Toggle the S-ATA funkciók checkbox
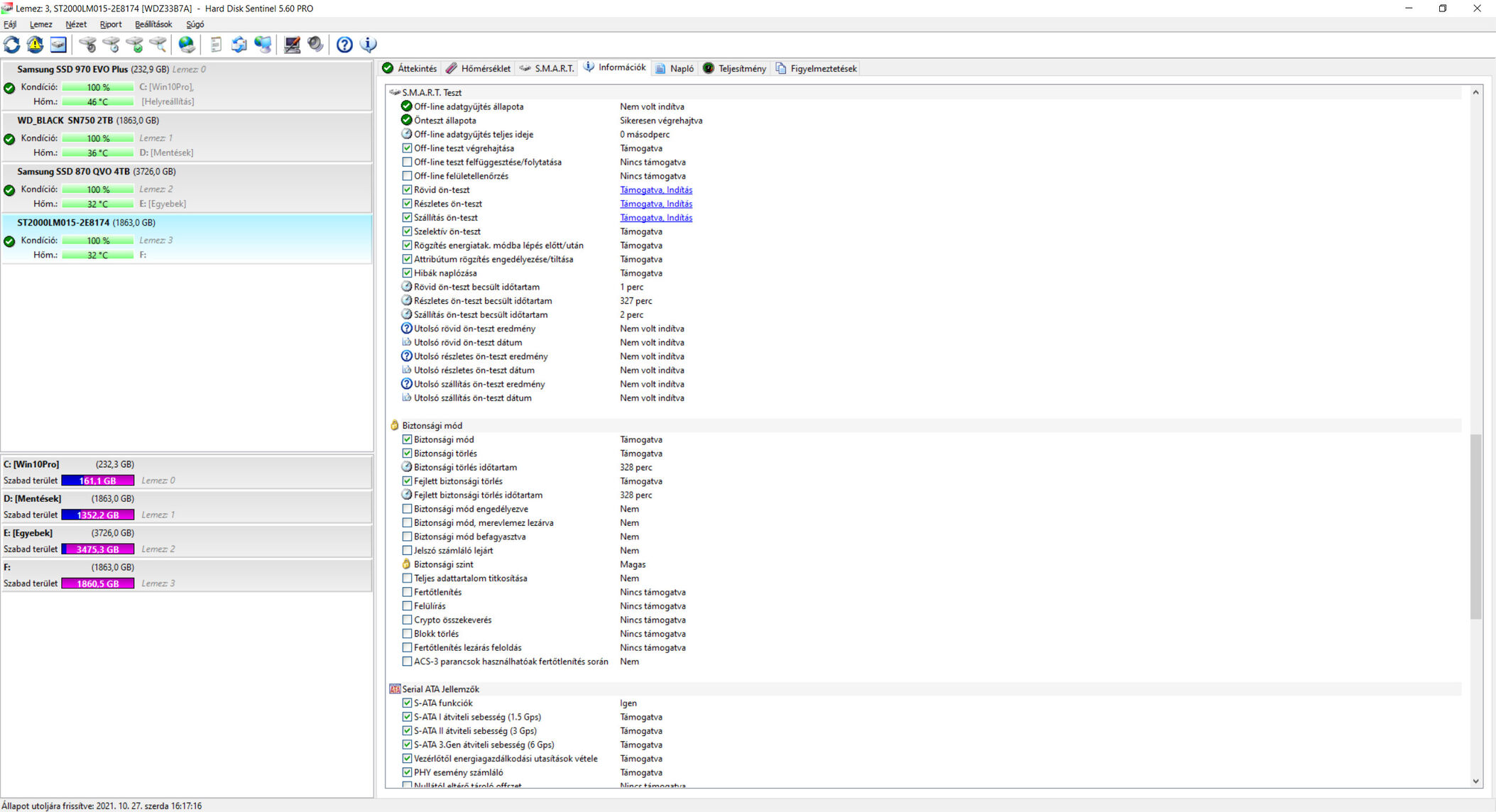 click(x=407, y=703)
